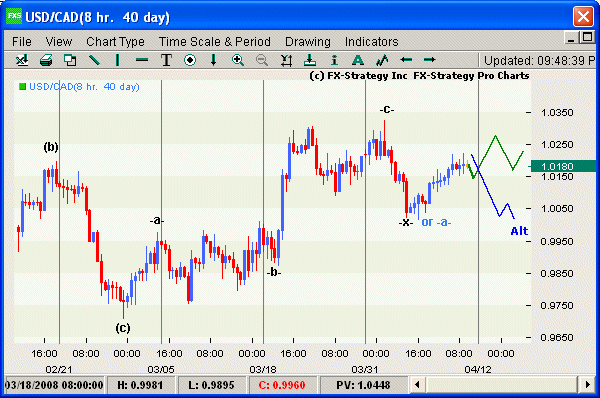Screen dimensions: 600x398
Task: Click the '(b)' wave label
Action: point(51,147)
